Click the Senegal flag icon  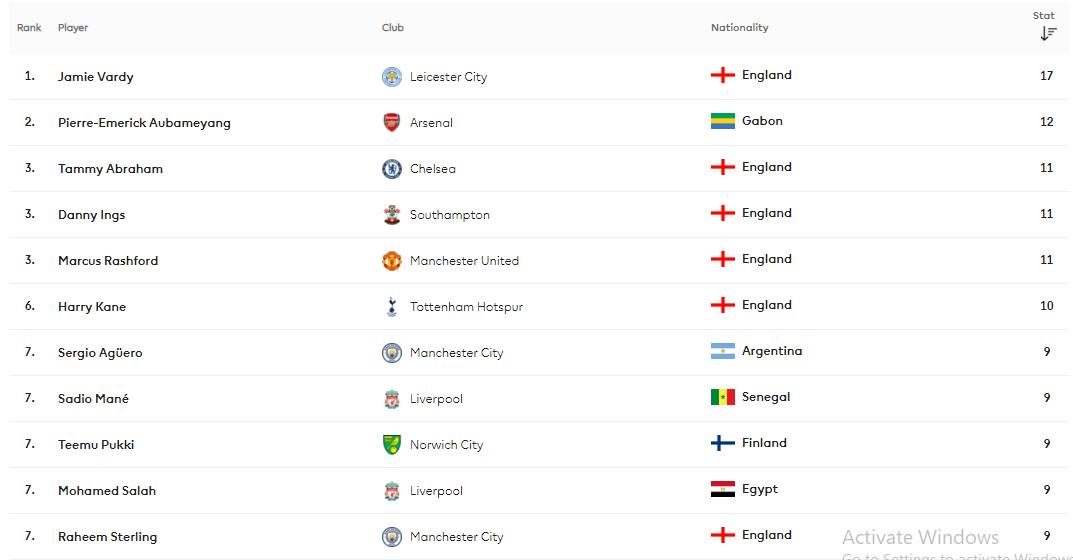(723, 397)
